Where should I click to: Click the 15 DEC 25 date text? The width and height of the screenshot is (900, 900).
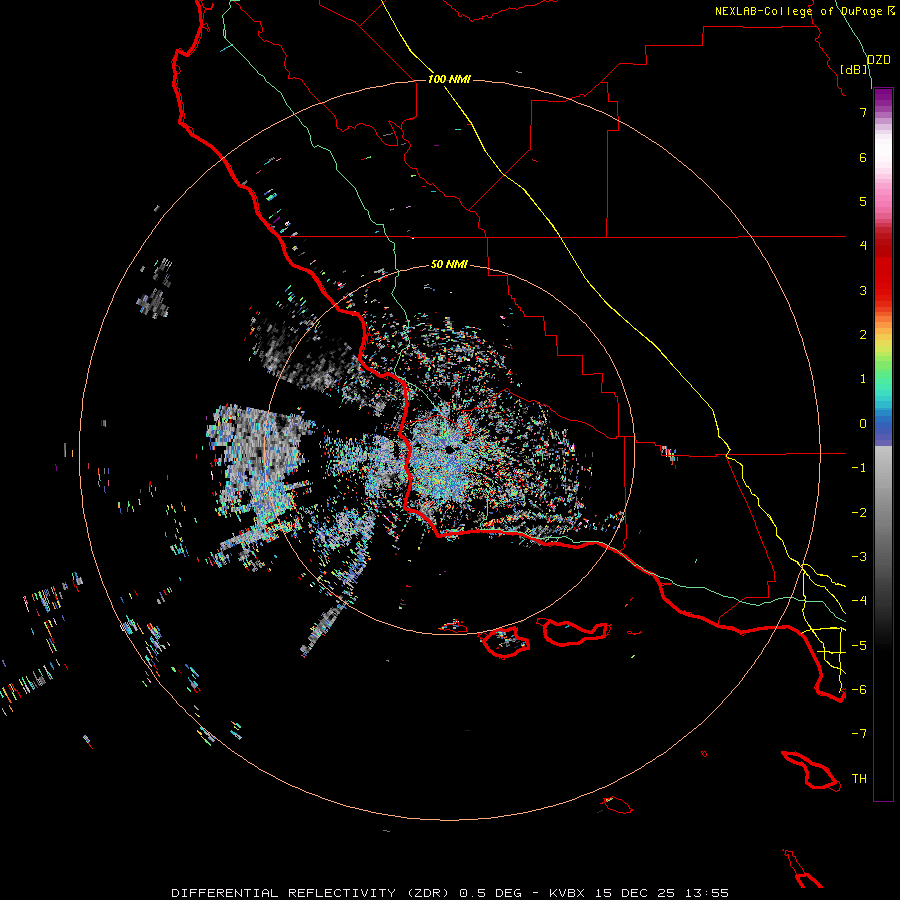click(x=637, y=893)
